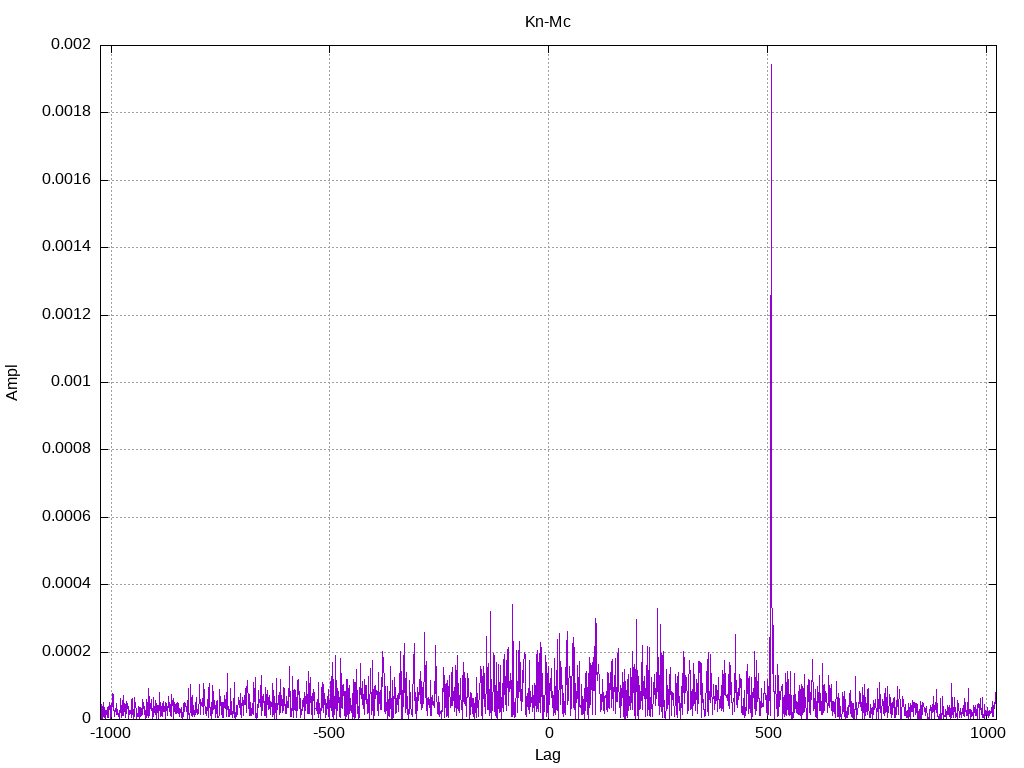This screenshot has height=768, width=1024.
Task: Click the 0.0014 y-axis tick label
Action: (66, 247)
